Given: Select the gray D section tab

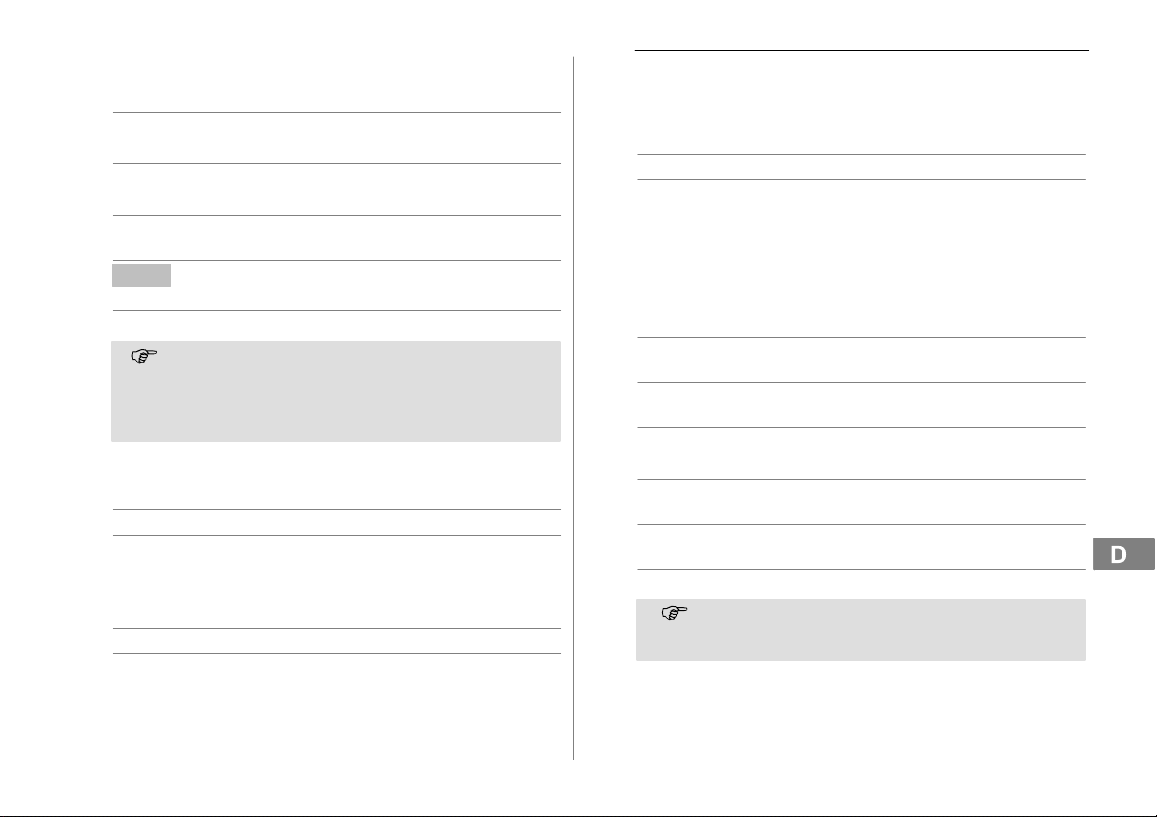Looking at the screenshot, I should click(1123, 554).
